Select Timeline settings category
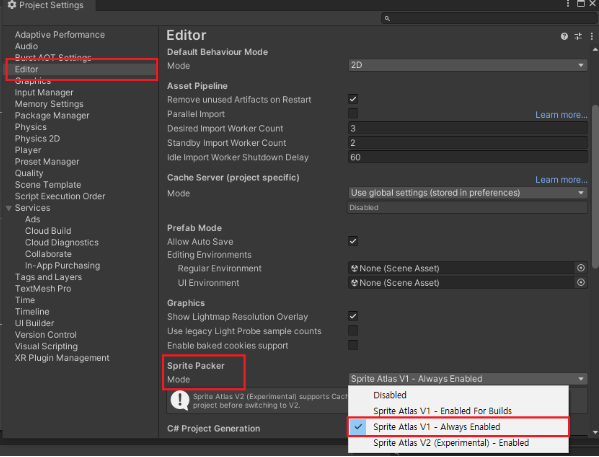Image resolution: width=599 pixels, height=457 pixels. click(32, 311)
